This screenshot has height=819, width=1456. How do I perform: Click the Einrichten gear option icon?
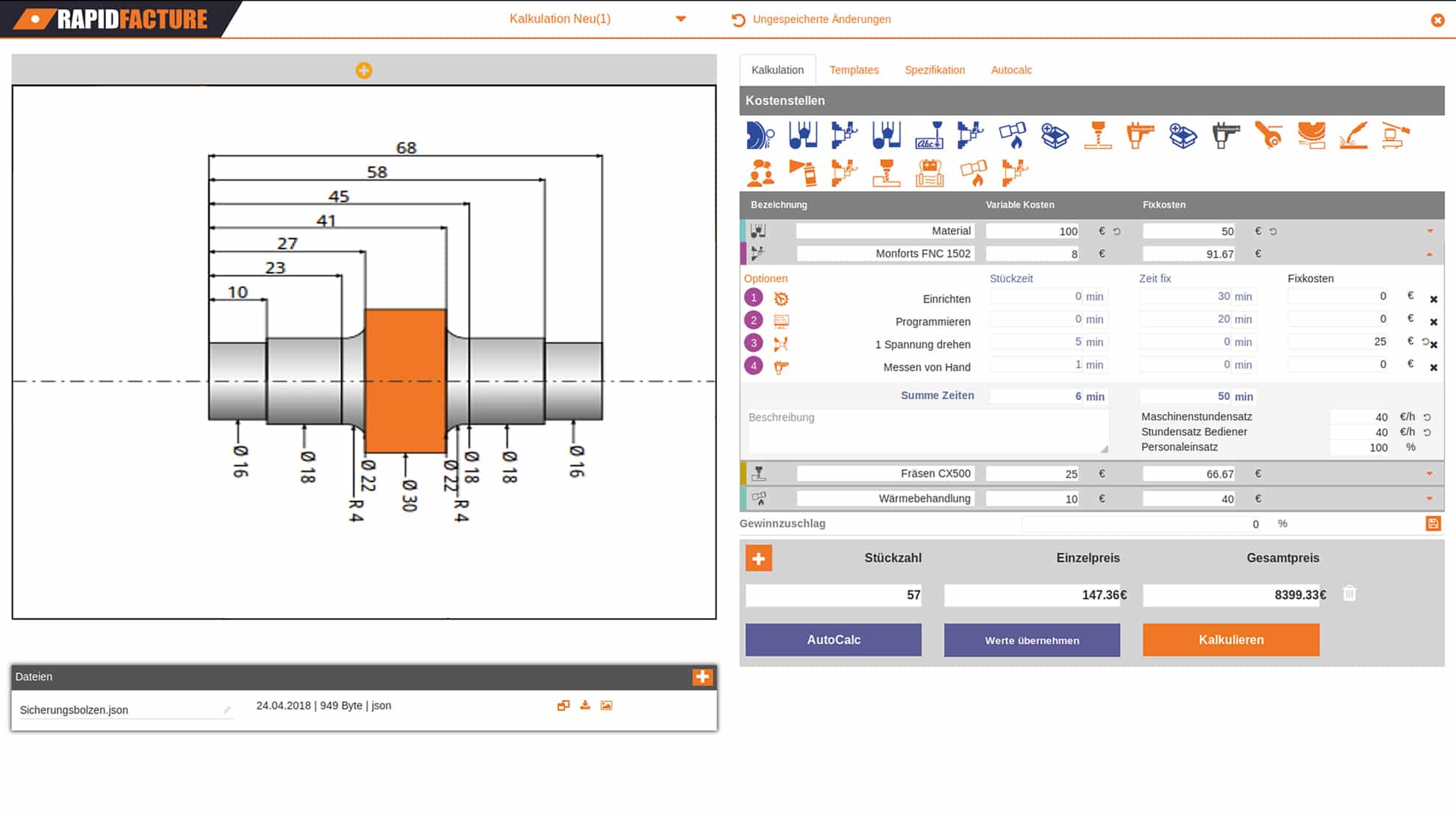pyautogui.click(x=781, y=298)
